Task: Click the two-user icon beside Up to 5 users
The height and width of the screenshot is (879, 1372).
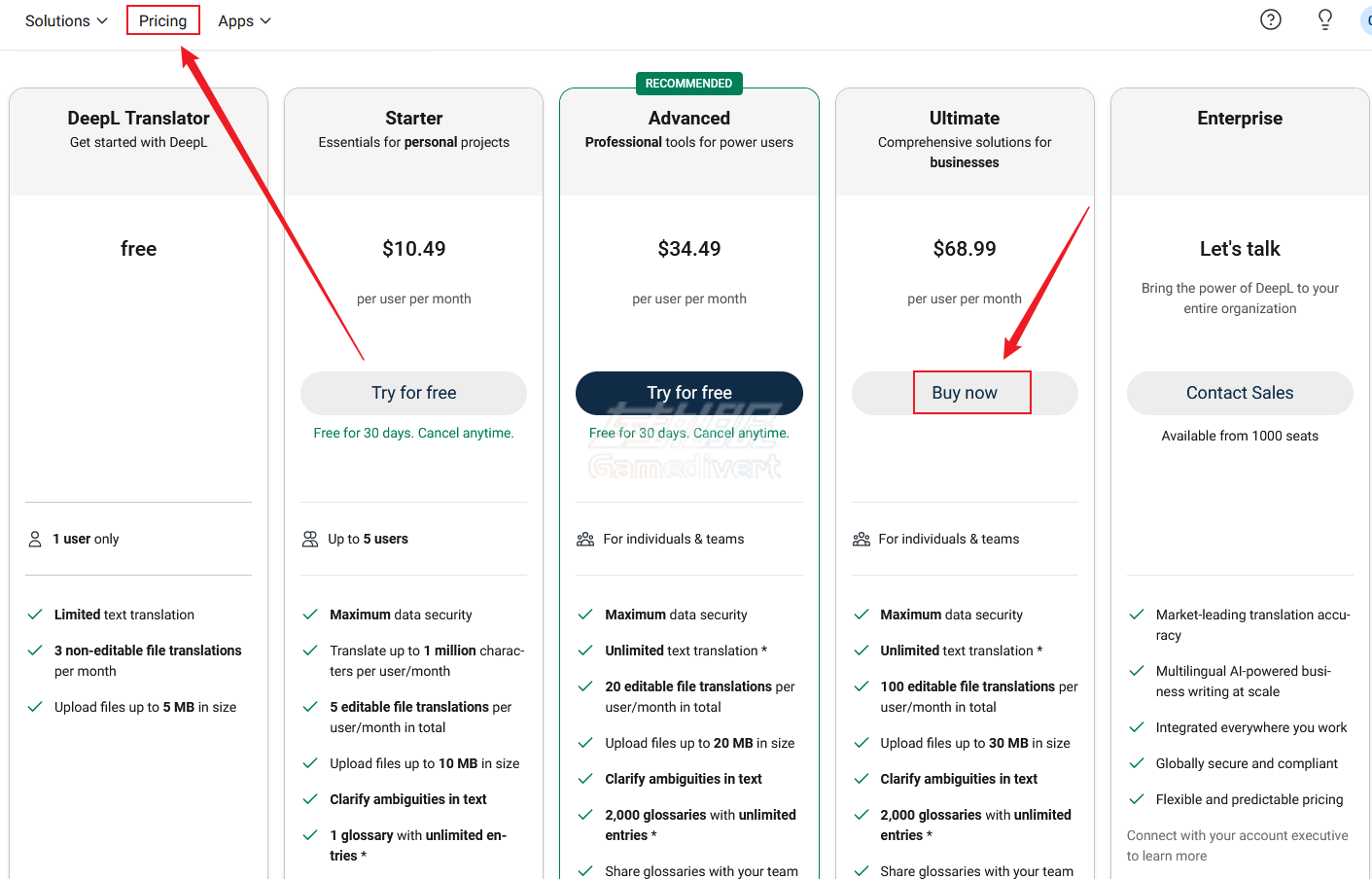Action: 310,539
